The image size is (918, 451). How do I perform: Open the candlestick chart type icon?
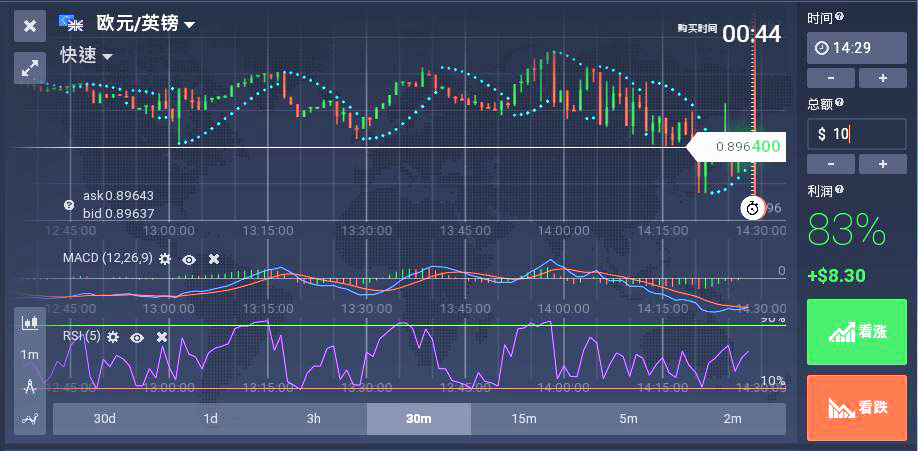[30, 323]
